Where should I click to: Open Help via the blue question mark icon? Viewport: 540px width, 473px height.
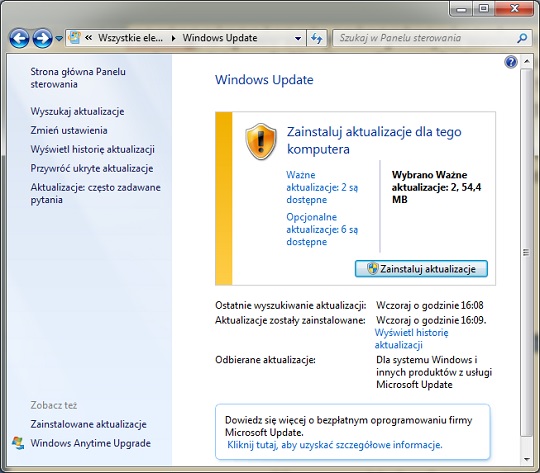(x=511, y=62)
